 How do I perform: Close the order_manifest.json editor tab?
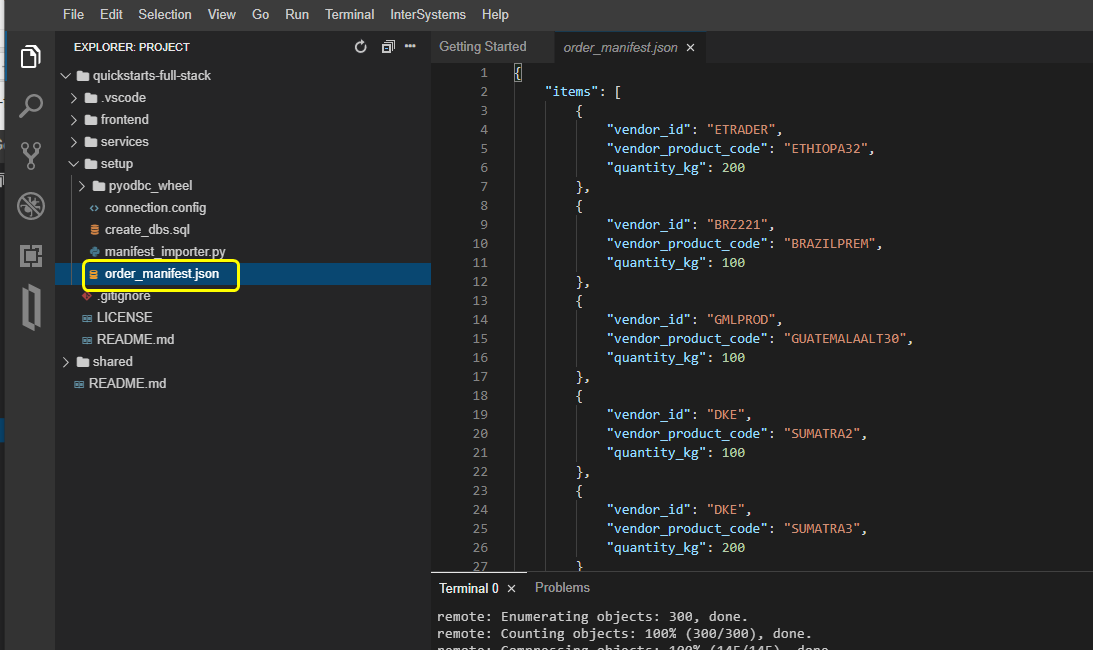tap(690, 47)
